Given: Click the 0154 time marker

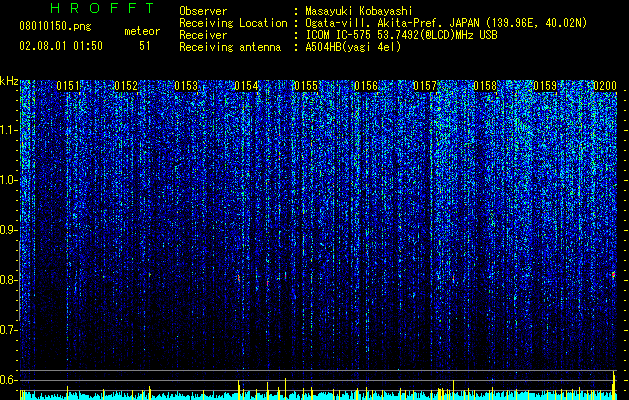Looking at the screenshot, I should [246, 86].
